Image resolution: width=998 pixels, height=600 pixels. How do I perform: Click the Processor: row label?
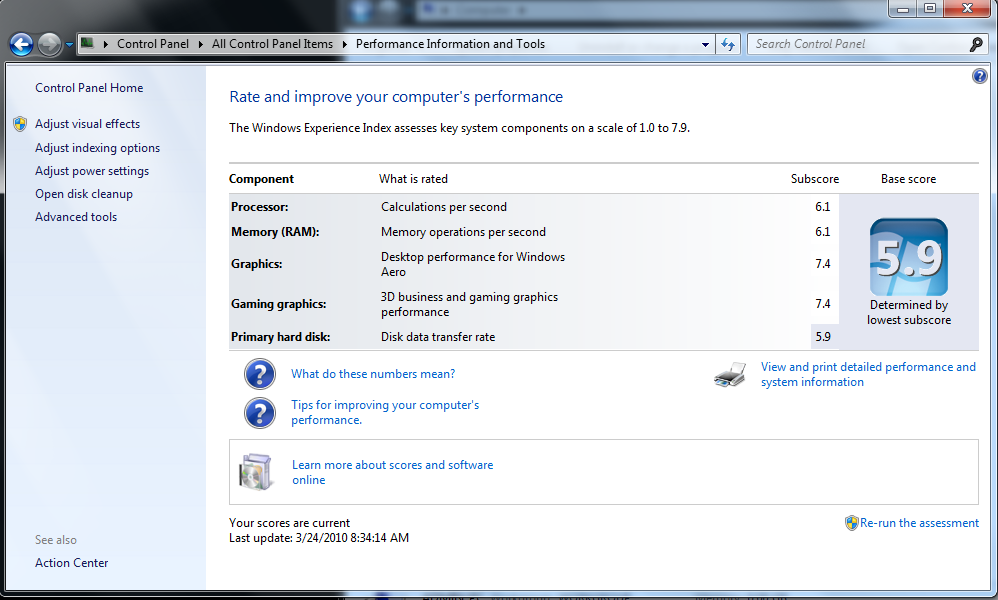tap(260, 207)
